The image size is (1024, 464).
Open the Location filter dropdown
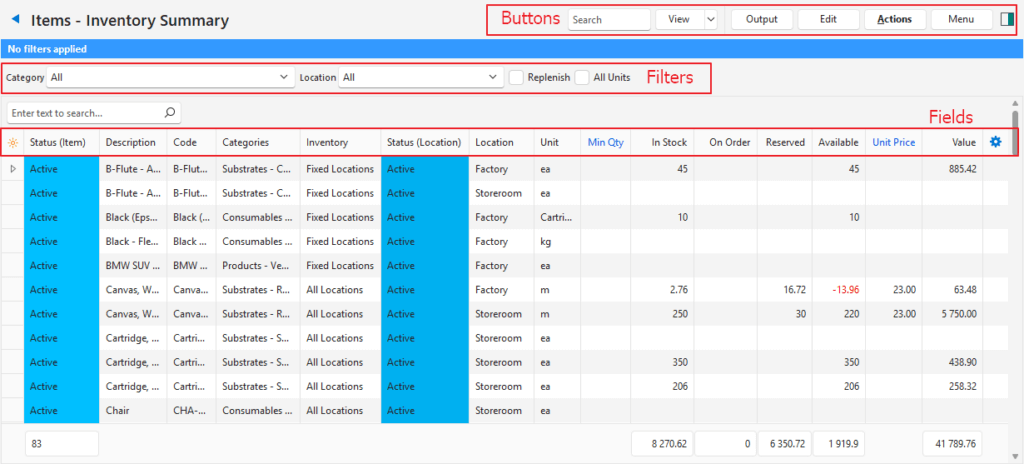click(x=421, y=77)
